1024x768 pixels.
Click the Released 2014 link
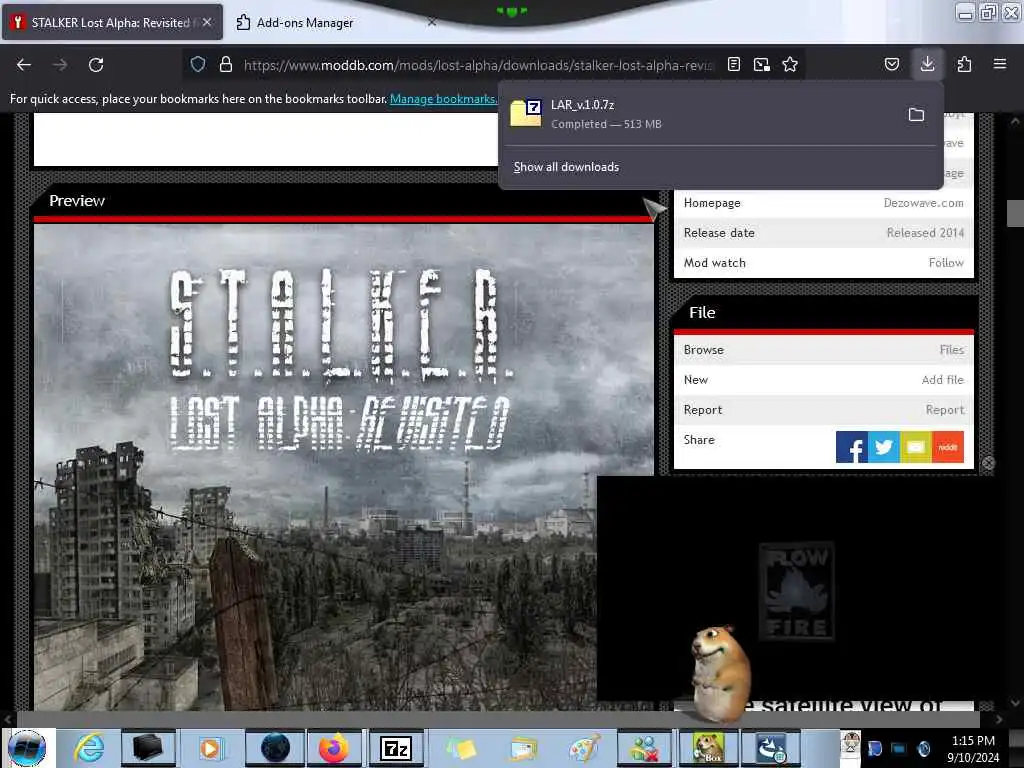pyautogui.click(x=925, y=233)
